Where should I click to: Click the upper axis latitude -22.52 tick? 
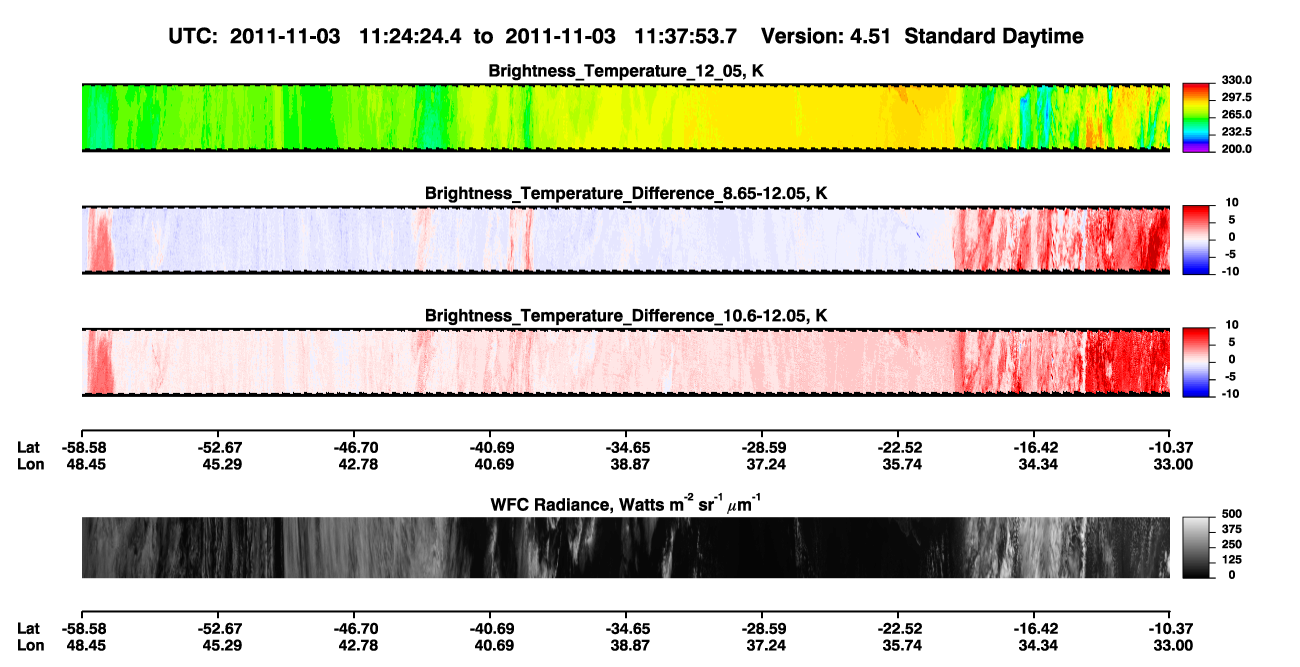898,448
